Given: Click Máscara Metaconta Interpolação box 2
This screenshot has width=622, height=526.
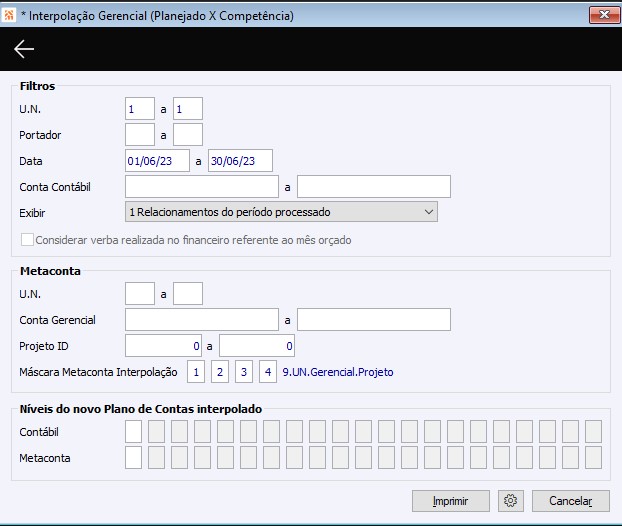Looking at the screenshot, I should click(220, 372).
